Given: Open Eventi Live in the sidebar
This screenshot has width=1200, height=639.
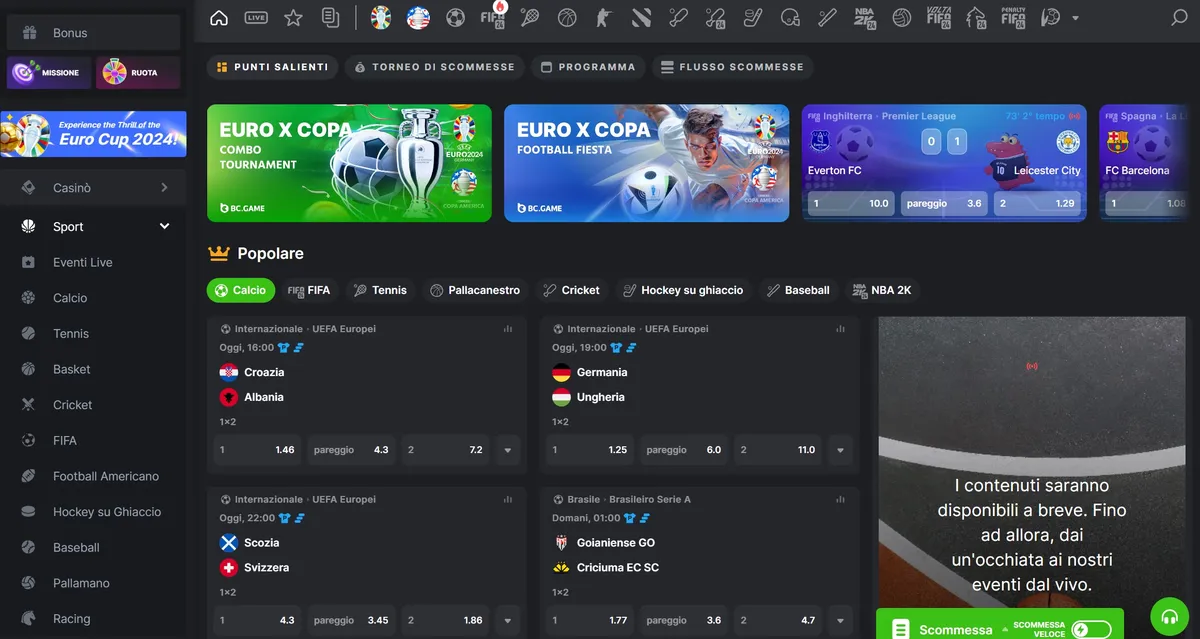Looking at the screenshot, I should [x=82, y=262].
